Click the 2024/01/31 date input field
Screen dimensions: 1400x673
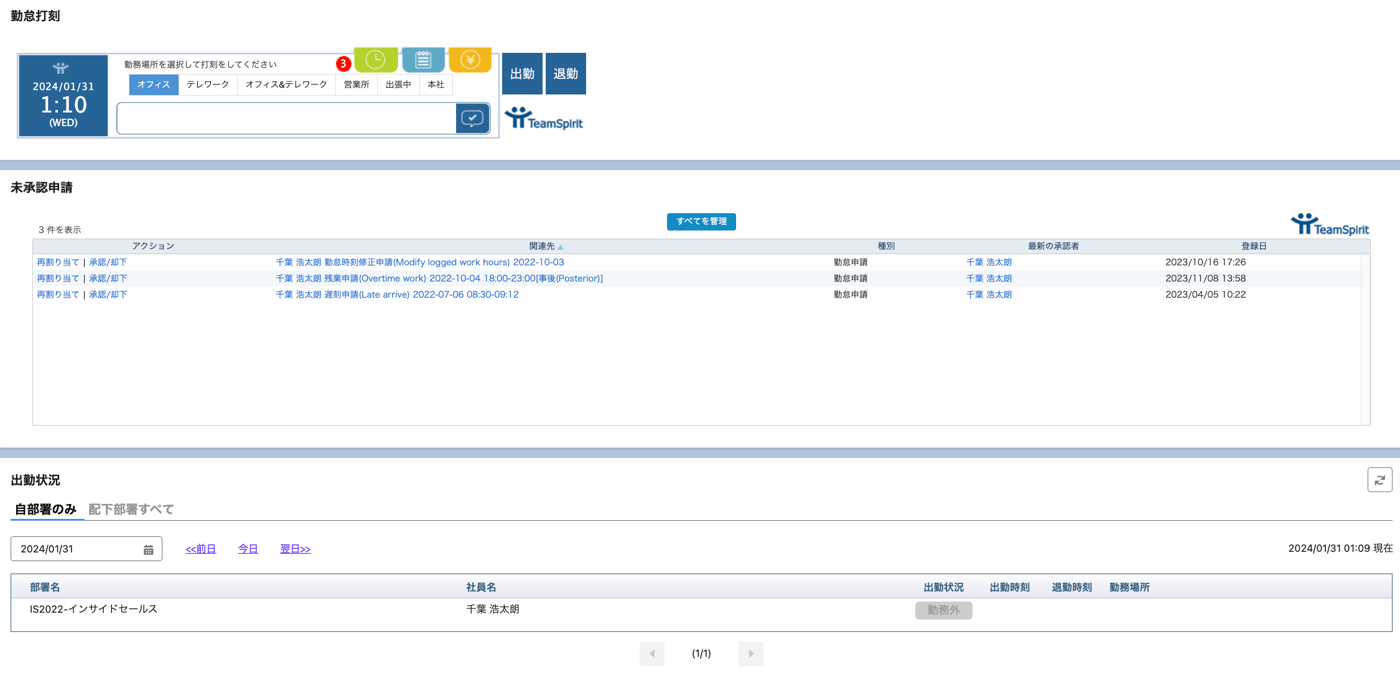[x=86, y=549]
